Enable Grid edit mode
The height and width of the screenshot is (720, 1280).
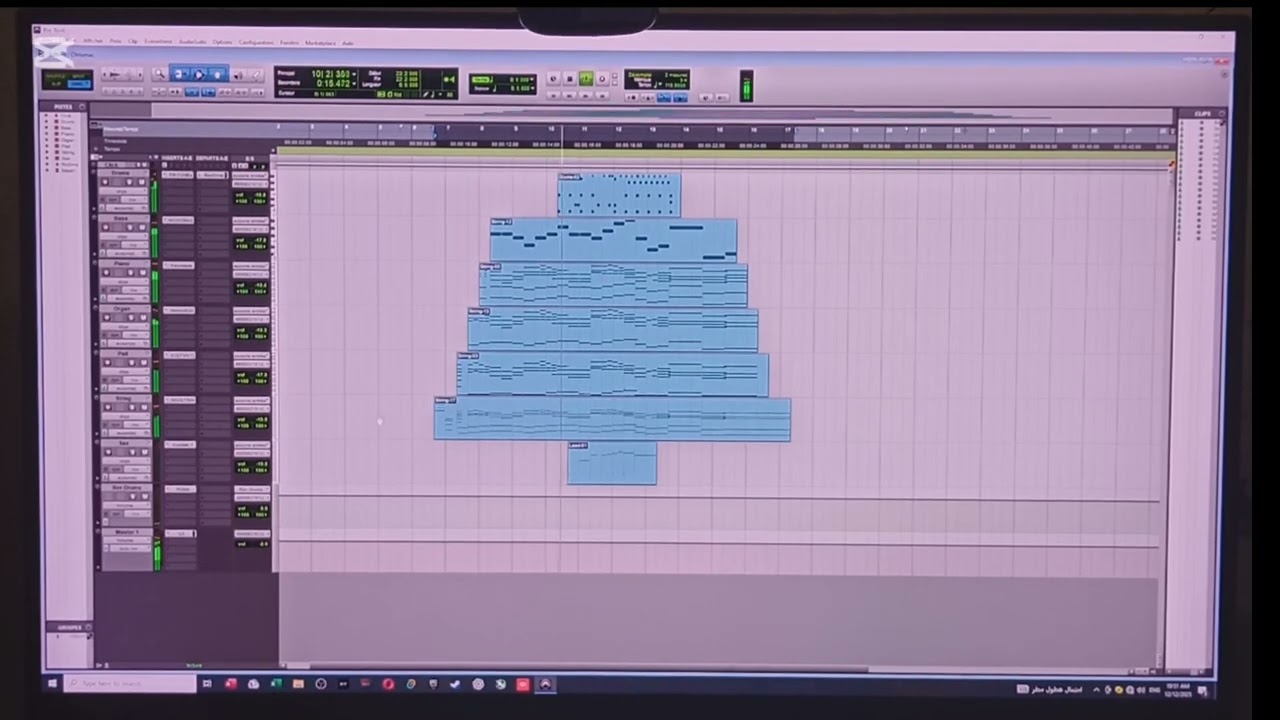coord(80,84)
